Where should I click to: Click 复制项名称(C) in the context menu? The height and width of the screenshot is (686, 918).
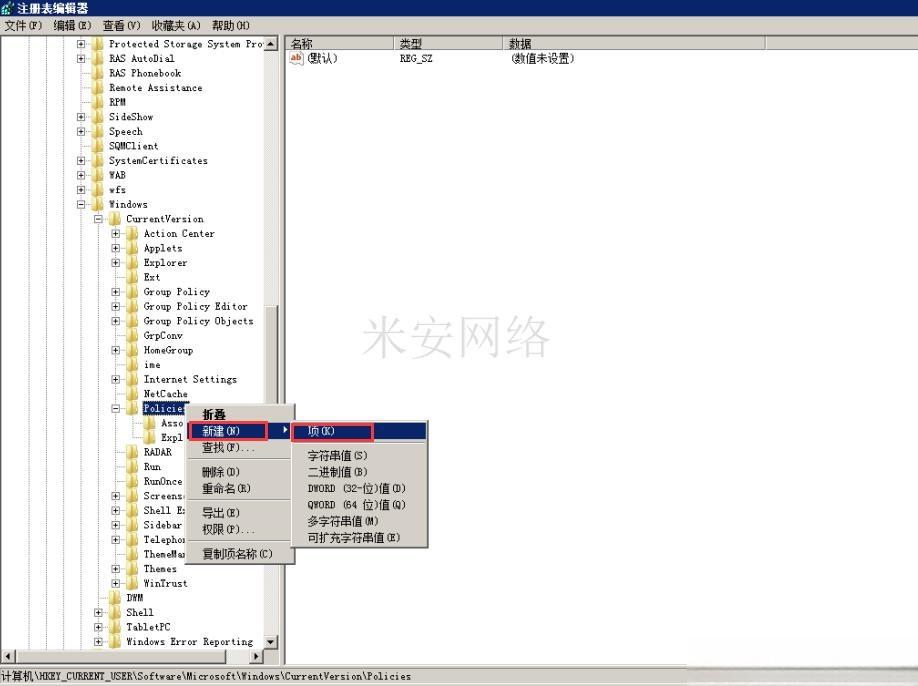click(x=237, y=554)
